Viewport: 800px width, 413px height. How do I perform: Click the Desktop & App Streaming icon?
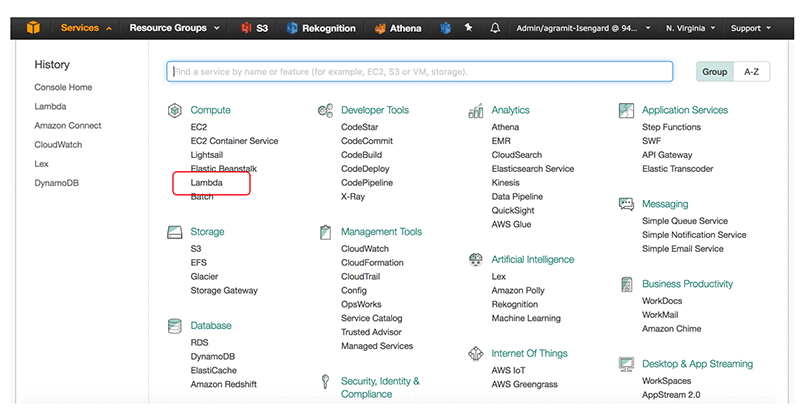click(626, 364)
